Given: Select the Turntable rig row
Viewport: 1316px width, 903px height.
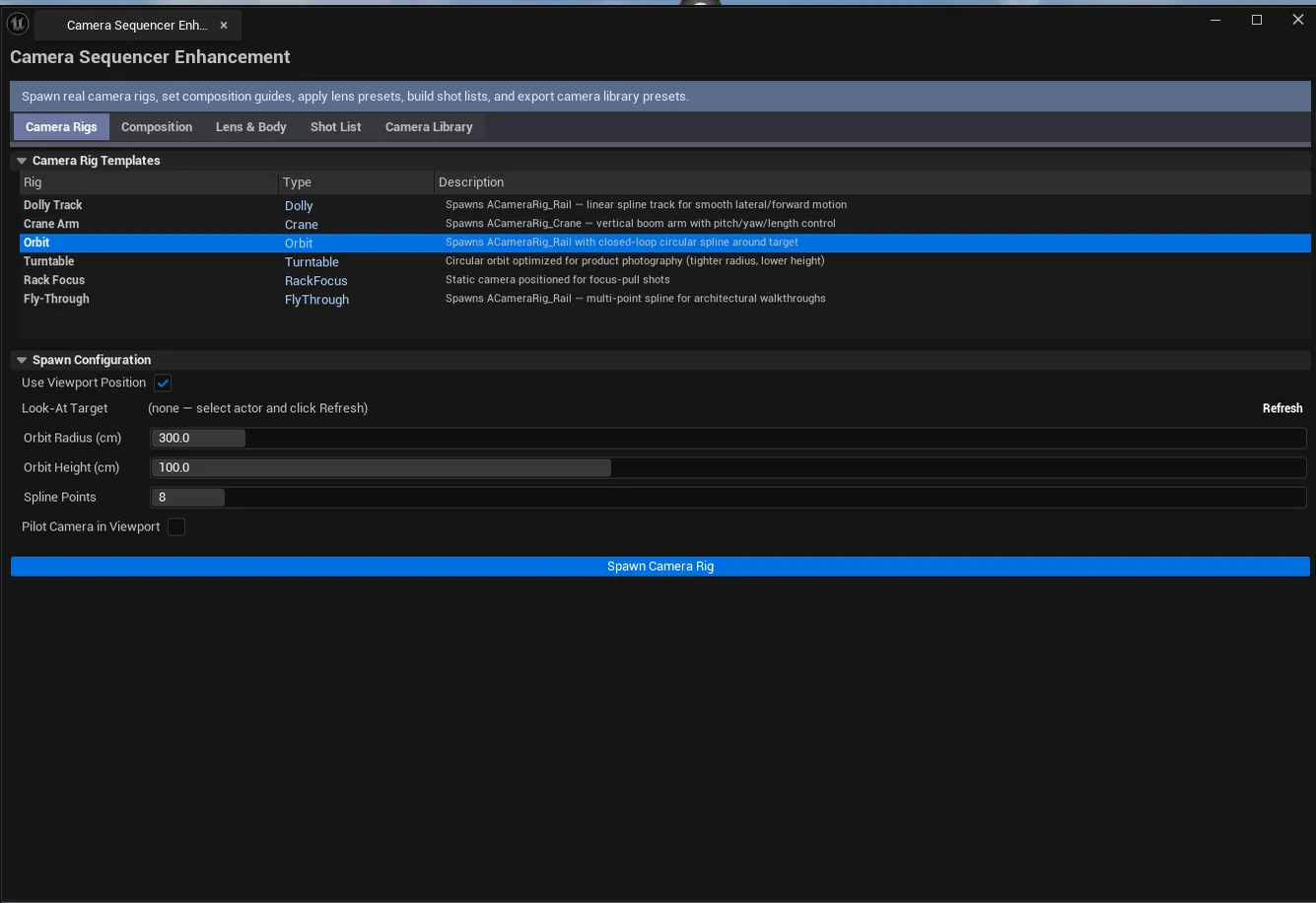Looking at the screenshot, I should pyautogui.click(x=665, y=261).
